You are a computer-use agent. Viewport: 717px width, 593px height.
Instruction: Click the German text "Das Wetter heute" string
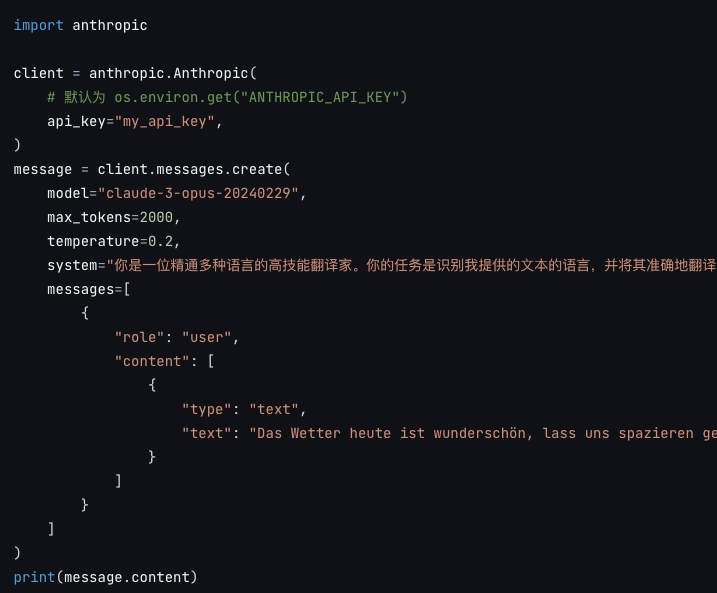[x=483, y=433]
